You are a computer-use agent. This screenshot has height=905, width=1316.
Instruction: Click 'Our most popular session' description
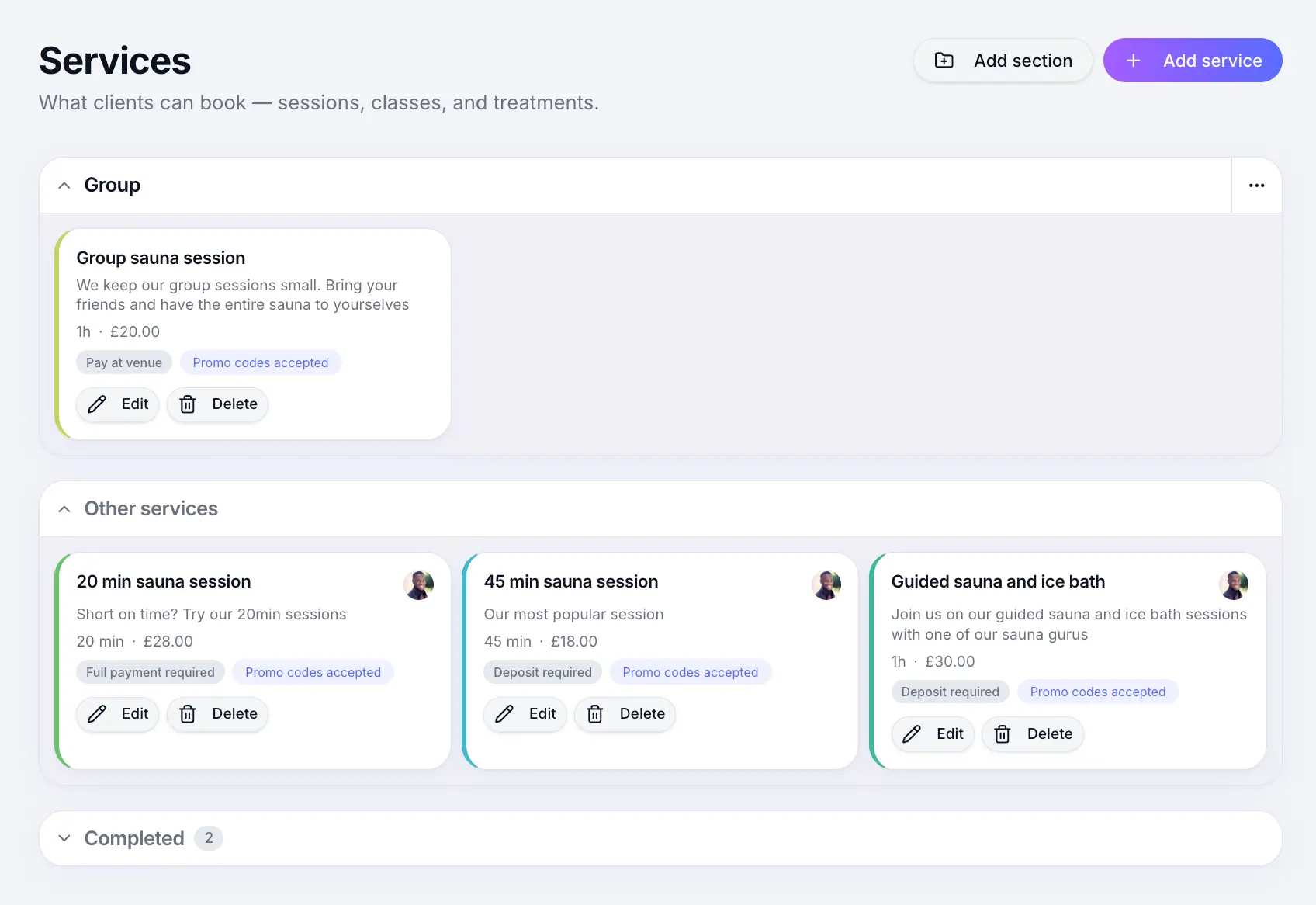click(x=574, y=615)
